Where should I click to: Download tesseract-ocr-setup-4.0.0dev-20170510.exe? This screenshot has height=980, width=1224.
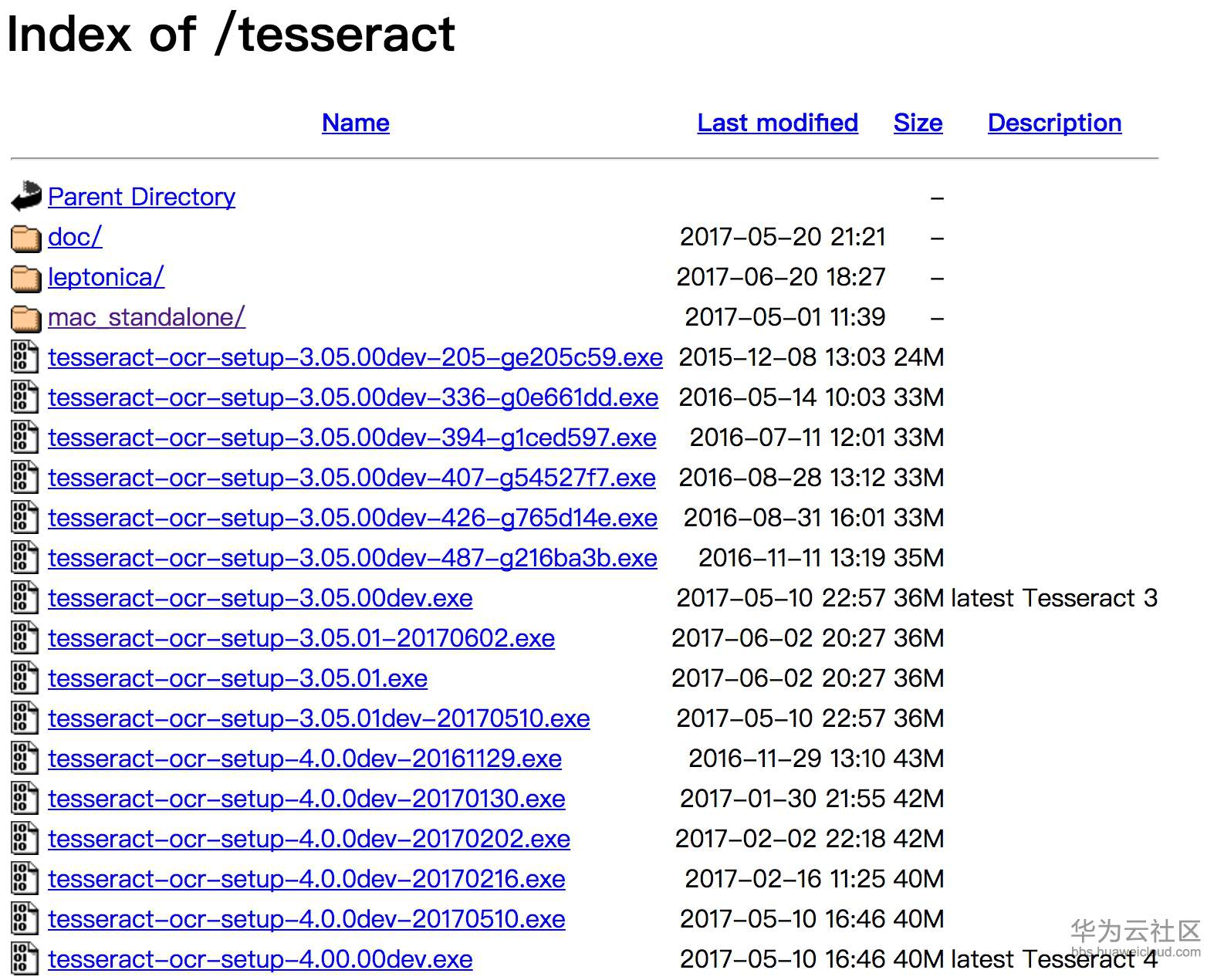[x=306, y=919]
